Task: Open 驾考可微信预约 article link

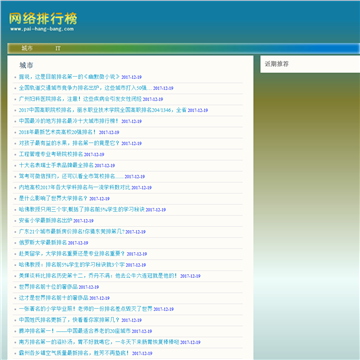Action: point(71,176)
